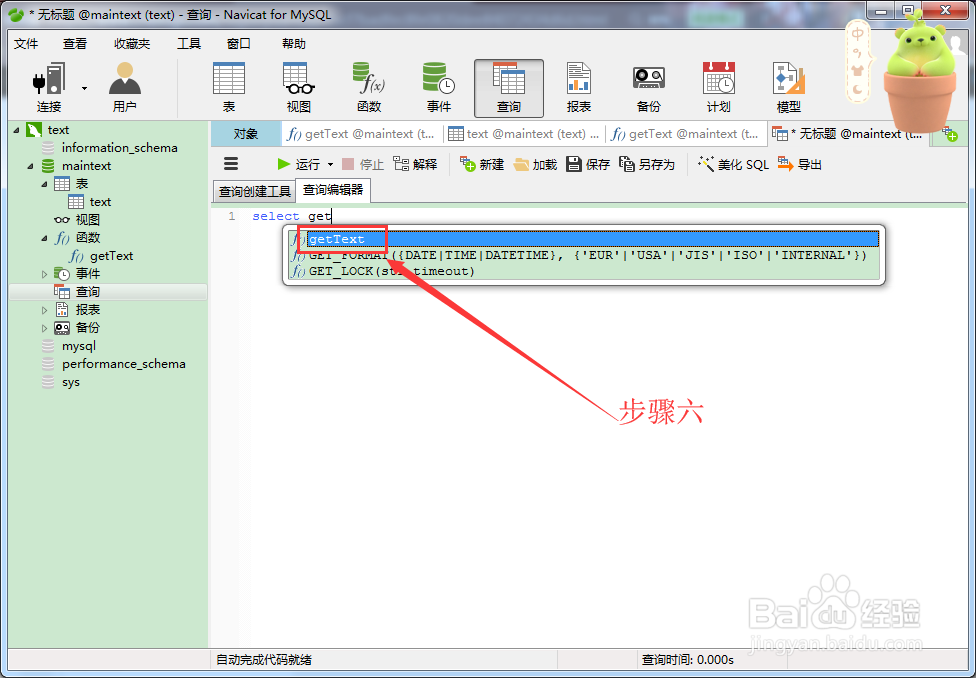Select the mysql database in tree

(78, 346)
